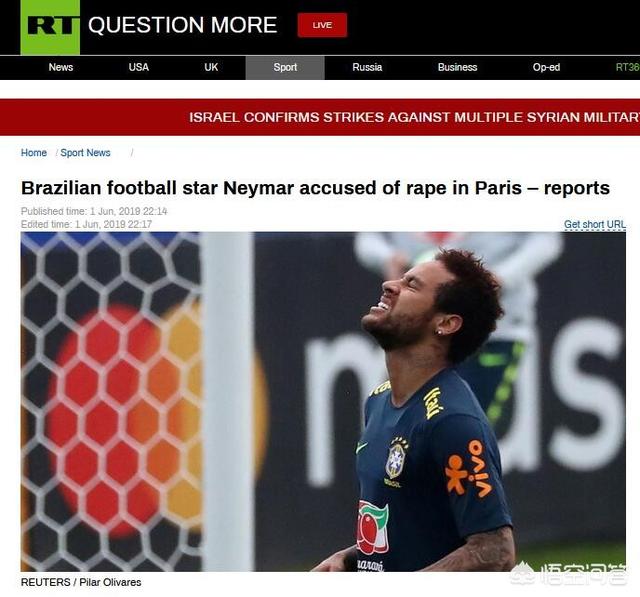The width and height of the screenshot is (640, 597).
Task: Open the Op-ed section
Action: [x=546, y=67]
